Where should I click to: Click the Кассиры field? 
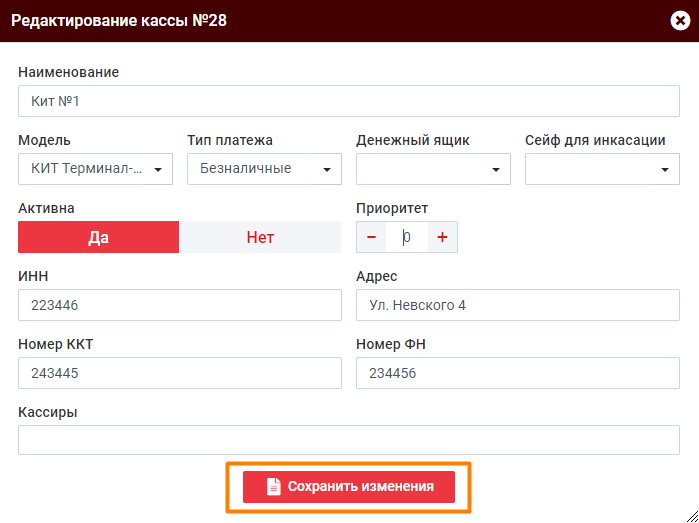click(x=348, y=440)
